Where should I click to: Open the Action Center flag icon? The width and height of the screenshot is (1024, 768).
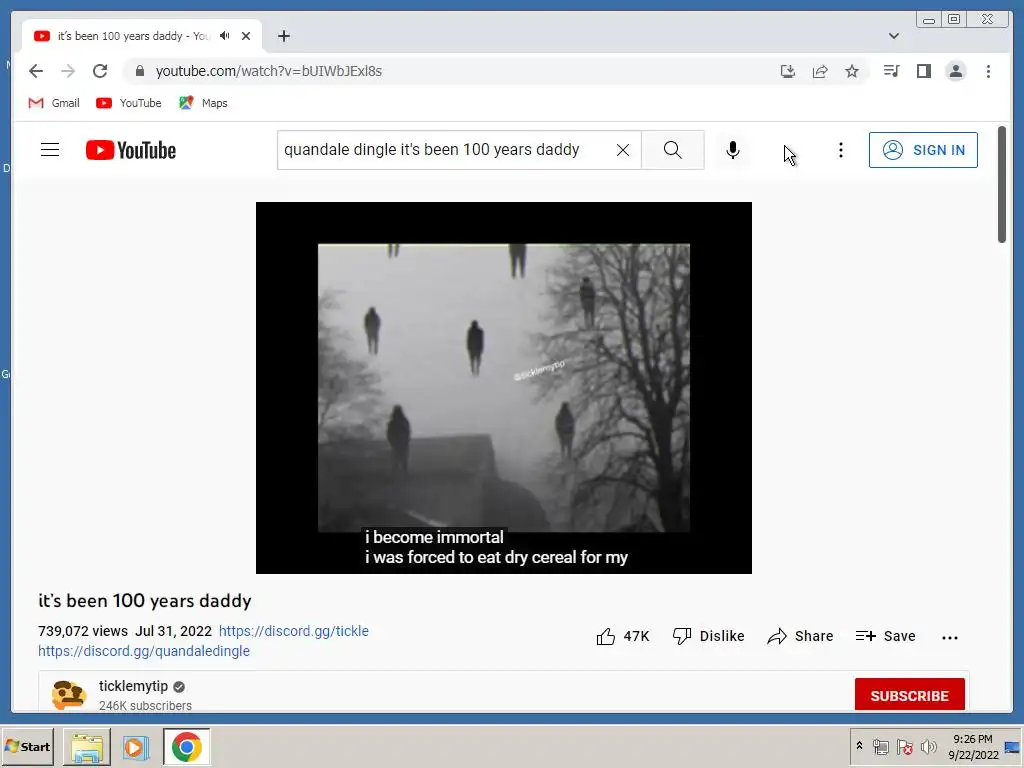[904, 747]
